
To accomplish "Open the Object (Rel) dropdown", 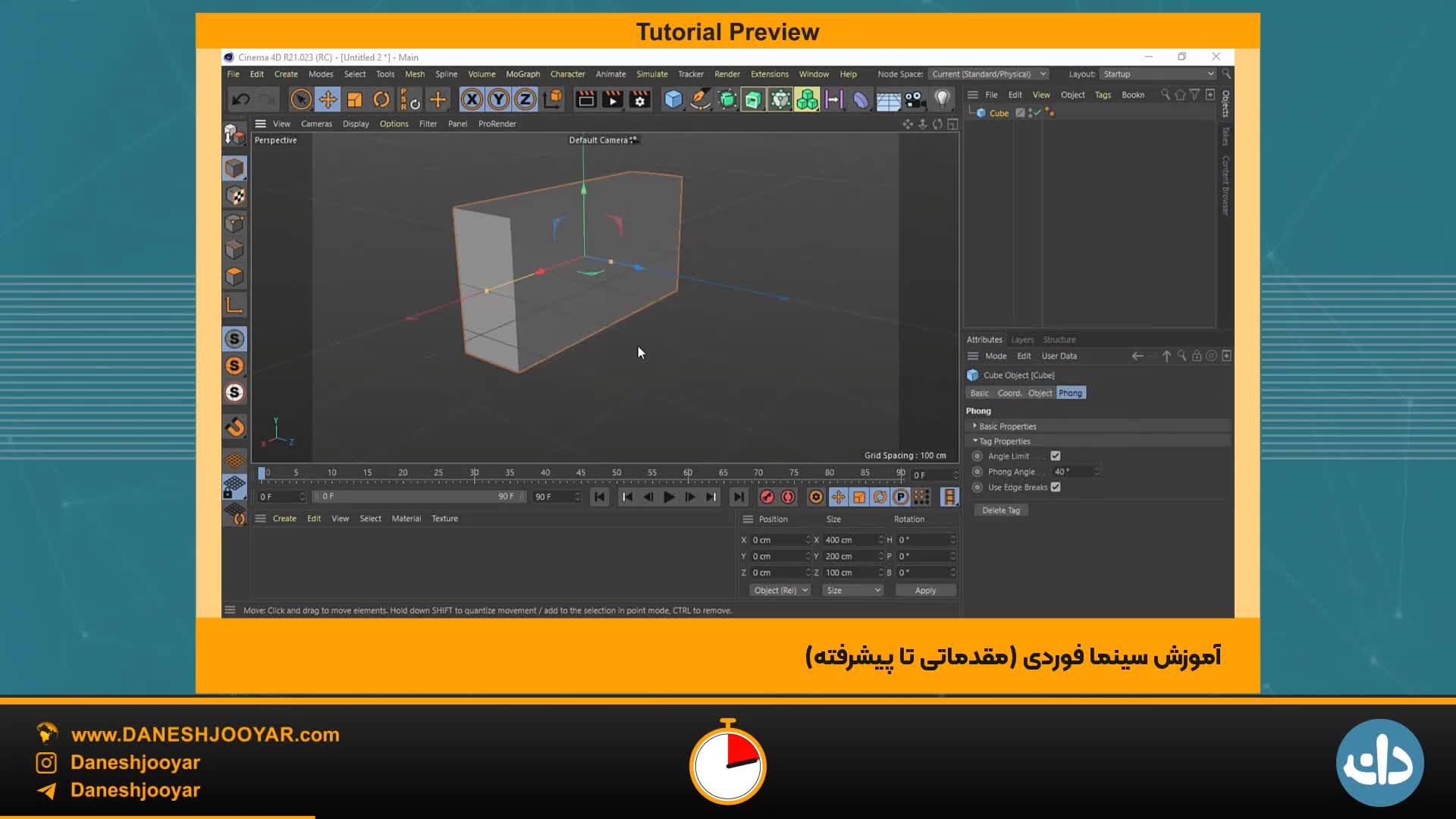I will tap(780, 590).
